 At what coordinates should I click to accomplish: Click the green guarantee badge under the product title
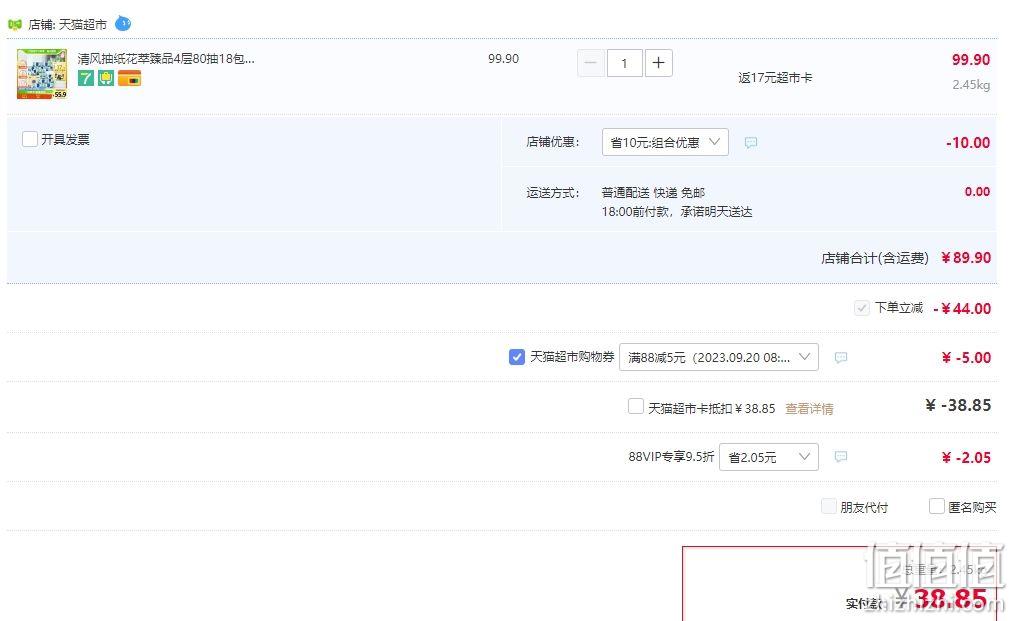105,78
